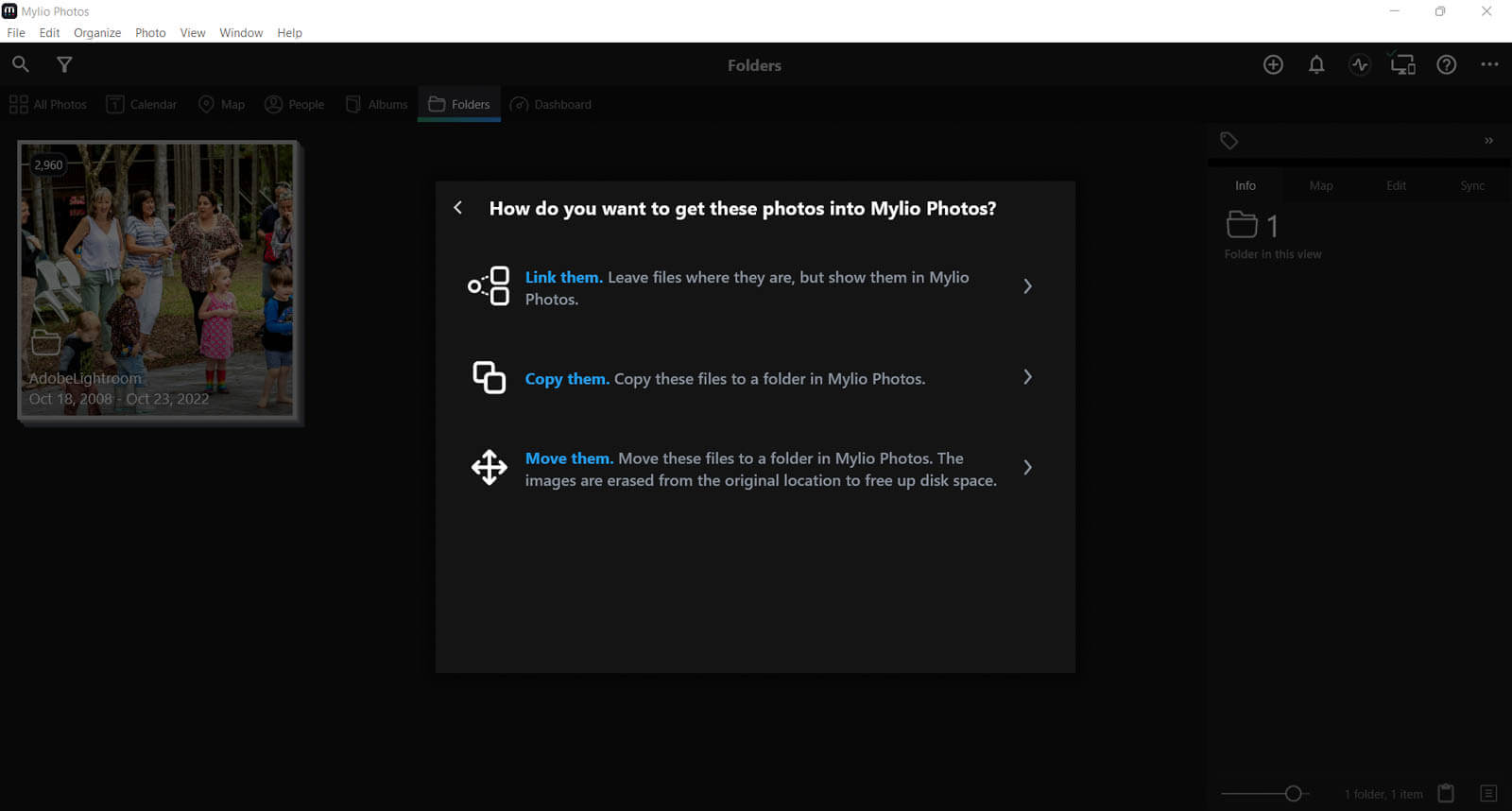The height and width of the screenshot is (811, 1512).
Task: Click the clipboard icon in status bar
Action: pos(1445,794)
